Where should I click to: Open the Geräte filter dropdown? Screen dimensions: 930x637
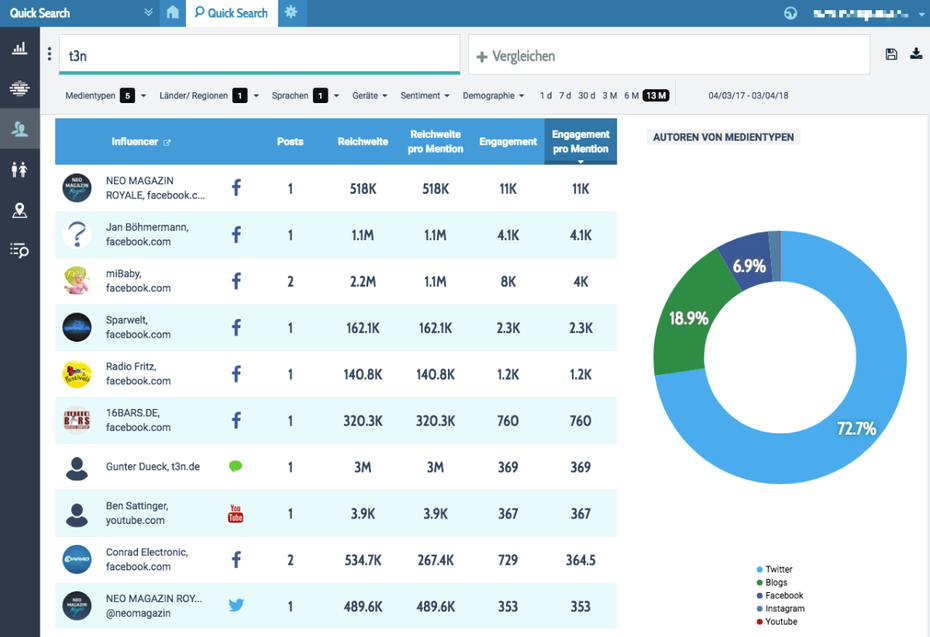(370, 95)
